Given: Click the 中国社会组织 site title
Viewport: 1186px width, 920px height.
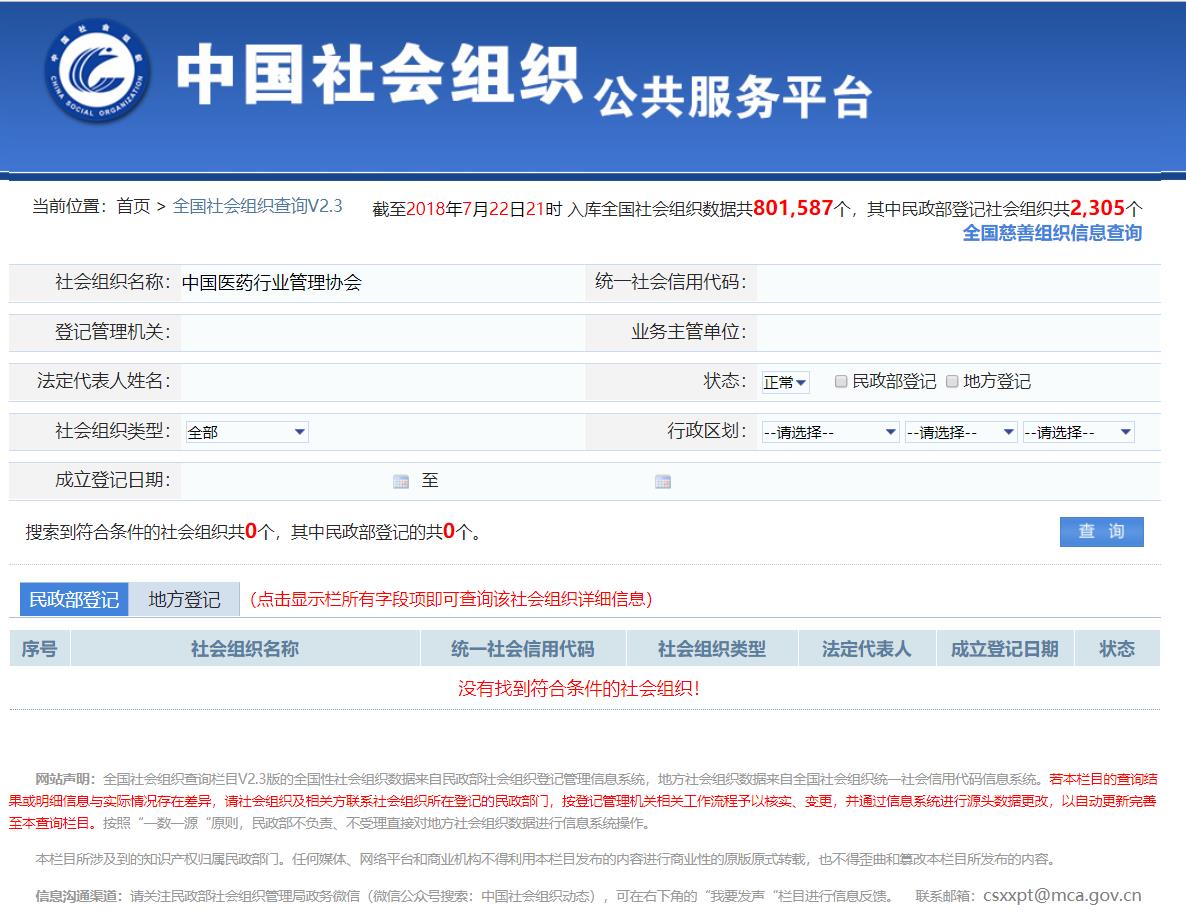Looking at the screenshot, I should coord(379,74).
